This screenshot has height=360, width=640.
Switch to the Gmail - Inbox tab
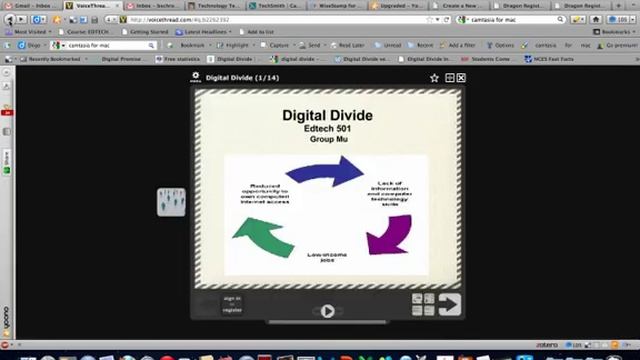pos(32,6)
